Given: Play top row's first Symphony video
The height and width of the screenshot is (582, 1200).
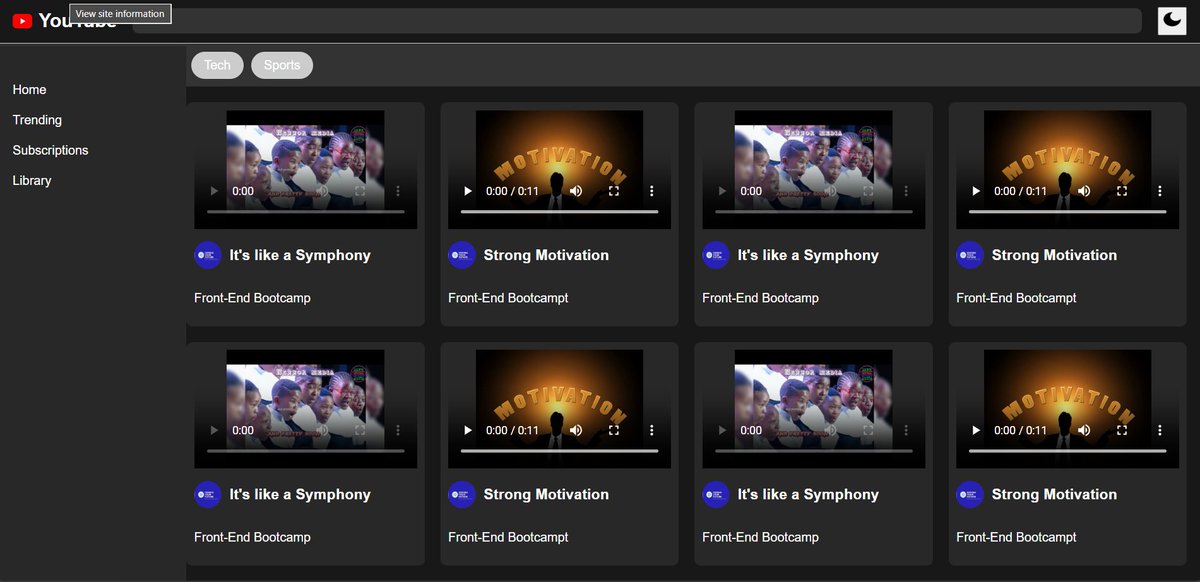Looking at the screenshot, I should [x=214, y=191].
